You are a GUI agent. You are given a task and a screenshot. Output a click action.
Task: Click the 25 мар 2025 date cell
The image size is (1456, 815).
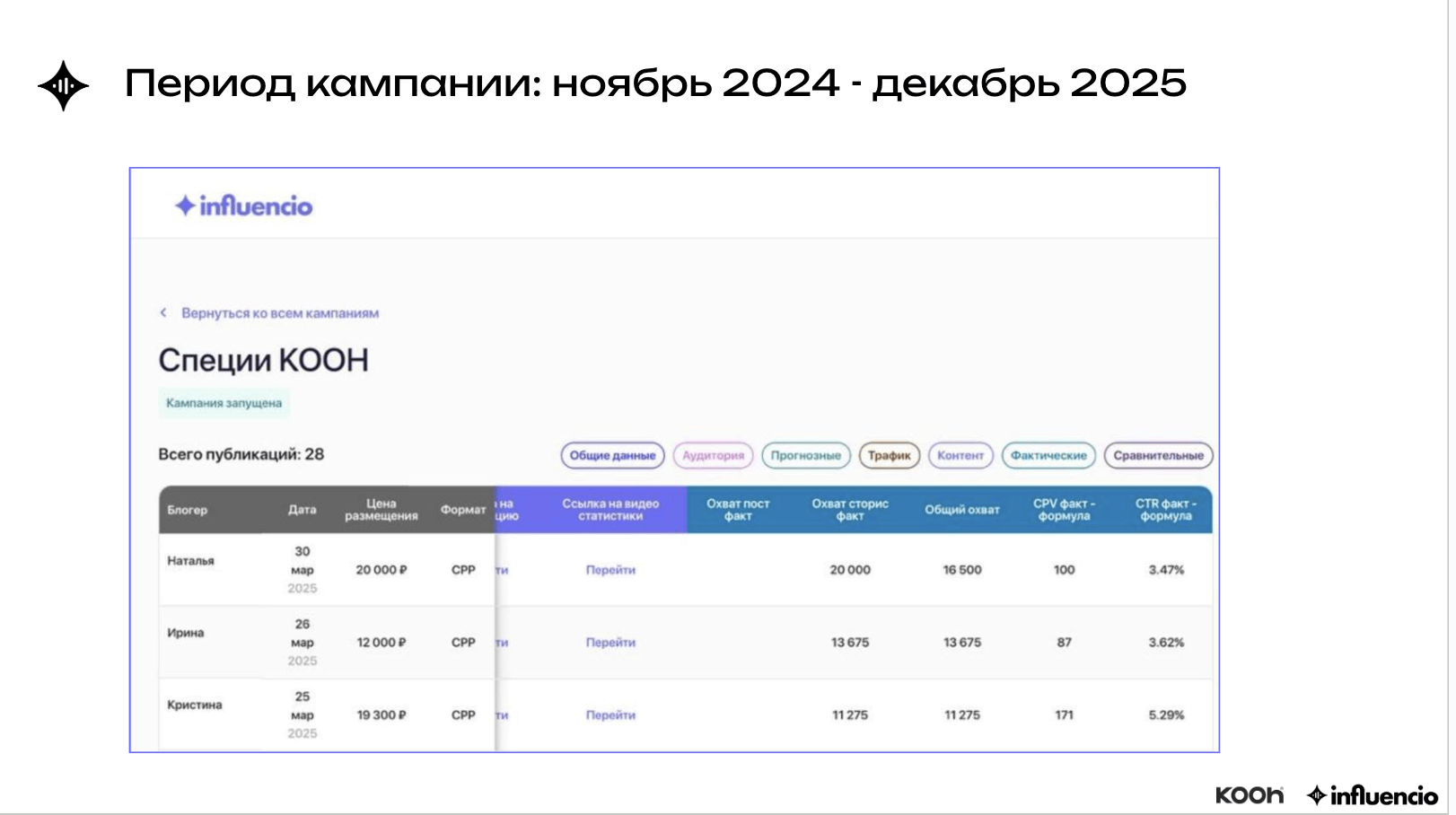click(x=303, y=715)
